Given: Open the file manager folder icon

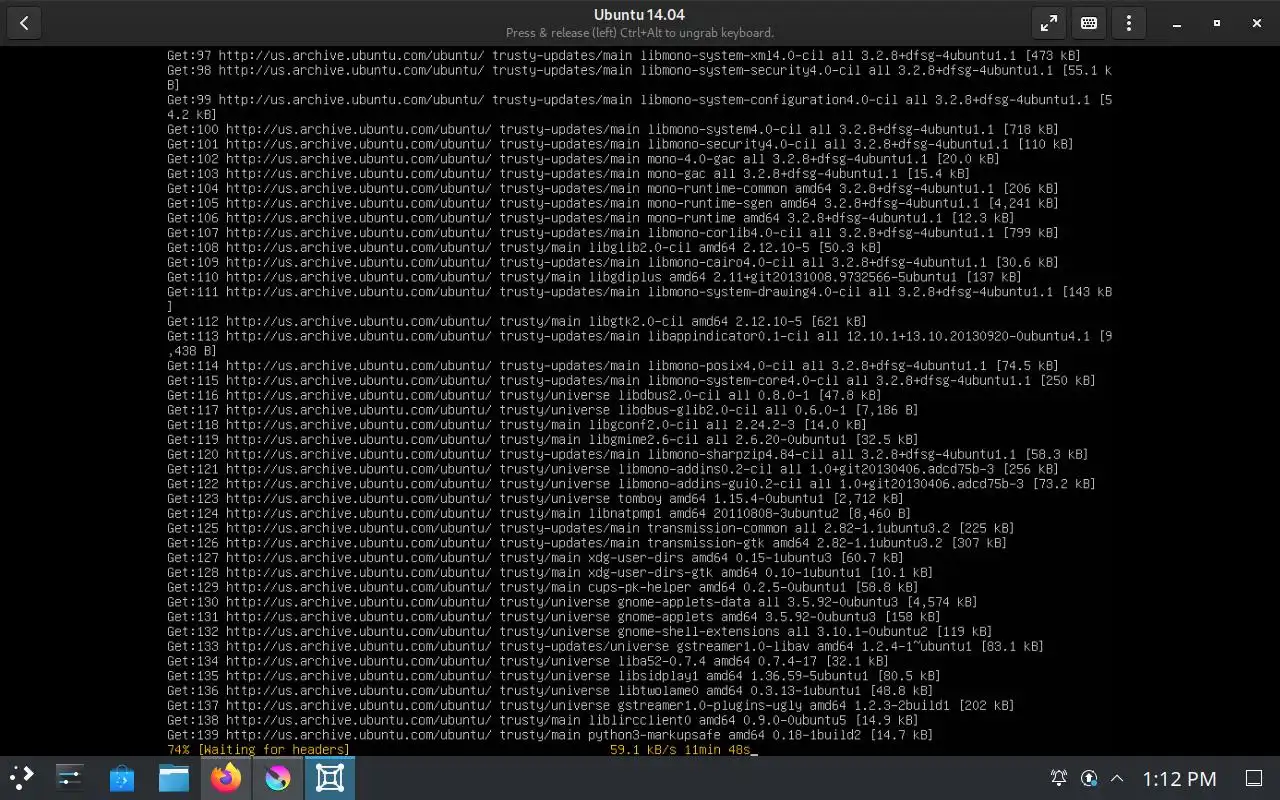Looking at the screenshot, I should pos(174,778).
